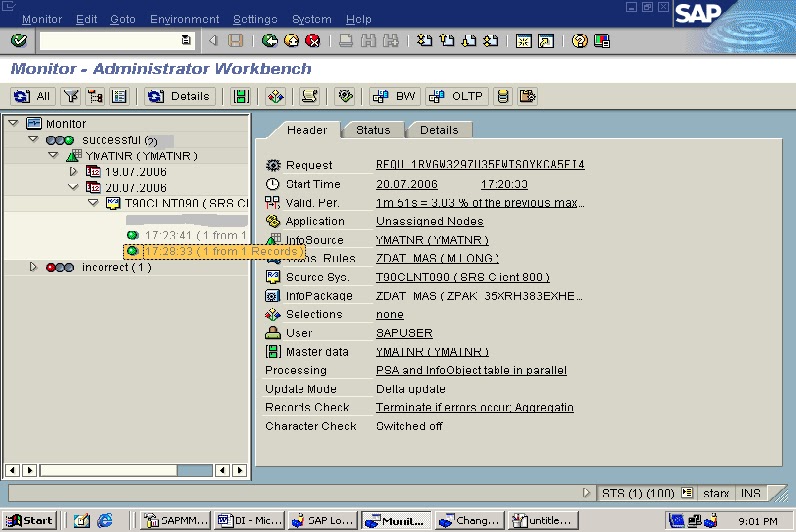796x532 pixels.
Task: Click the tree panel scroll-left arrow at far left
Action: 12,470
